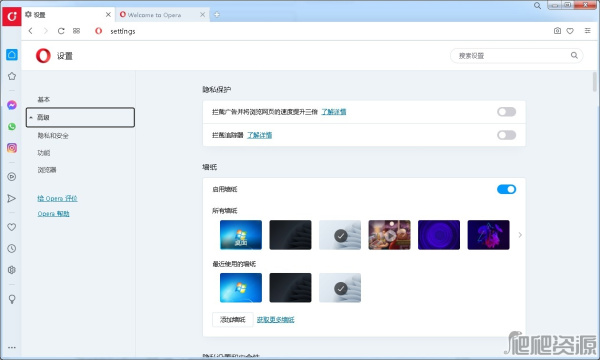
Task: Click the 隐私保护 section heading
Action: coord(217,90)
